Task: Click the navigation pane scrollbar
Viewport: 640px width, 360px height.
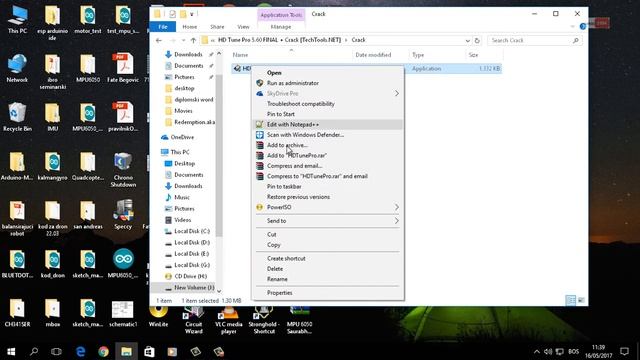Action: (219, 155)
